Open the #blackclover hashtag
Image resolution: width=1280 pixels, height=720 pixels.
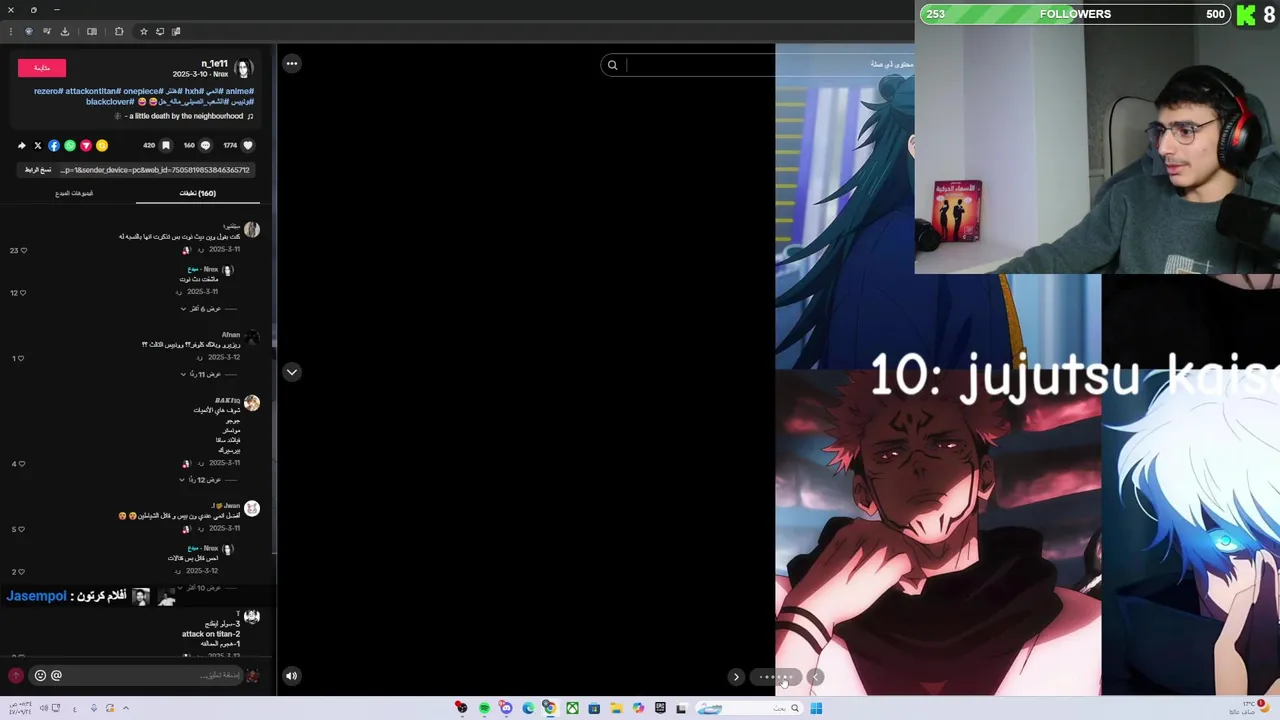tap(110, 102)
